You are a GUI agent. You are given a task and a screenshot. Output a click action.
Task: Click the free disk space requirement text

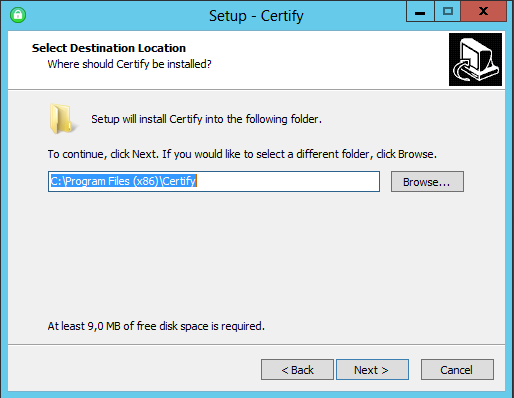point(156,326)
